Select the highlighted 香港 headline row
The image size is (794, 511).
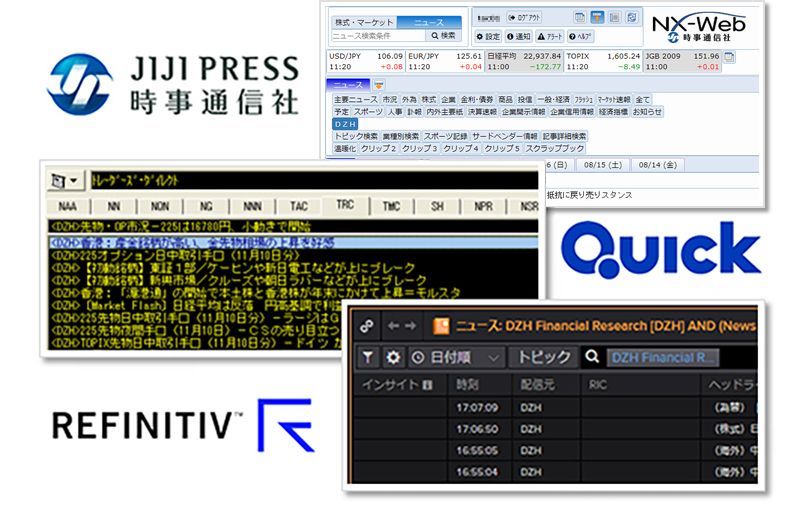click(x=293, y=243)
